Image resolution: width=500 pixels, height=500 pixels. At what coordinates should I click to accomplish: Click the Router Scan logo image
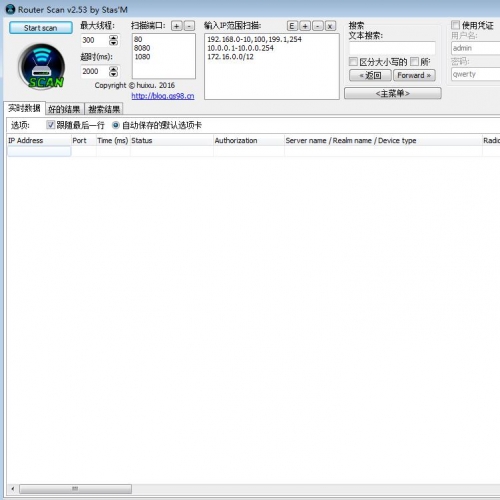click(42, 67)
